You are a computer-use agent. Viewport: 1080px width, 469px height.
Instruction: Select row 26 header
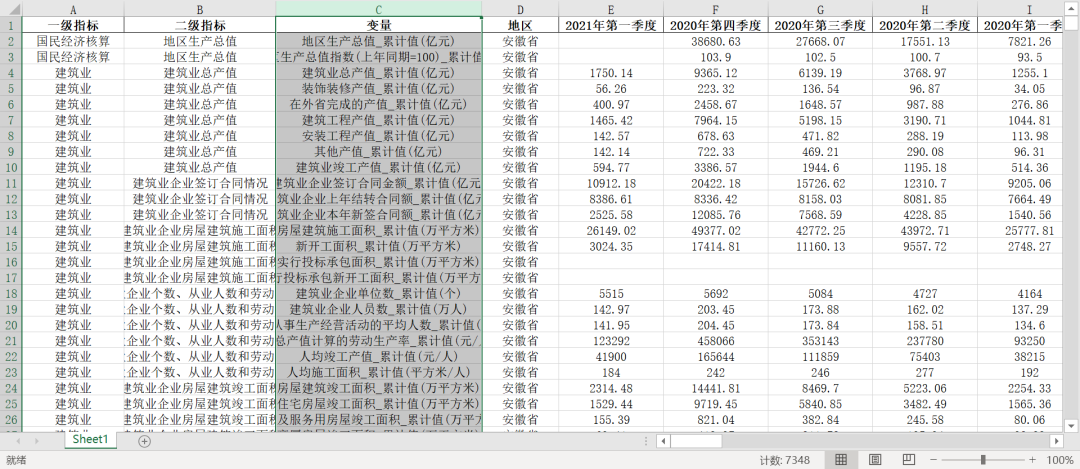click(11, 419)
